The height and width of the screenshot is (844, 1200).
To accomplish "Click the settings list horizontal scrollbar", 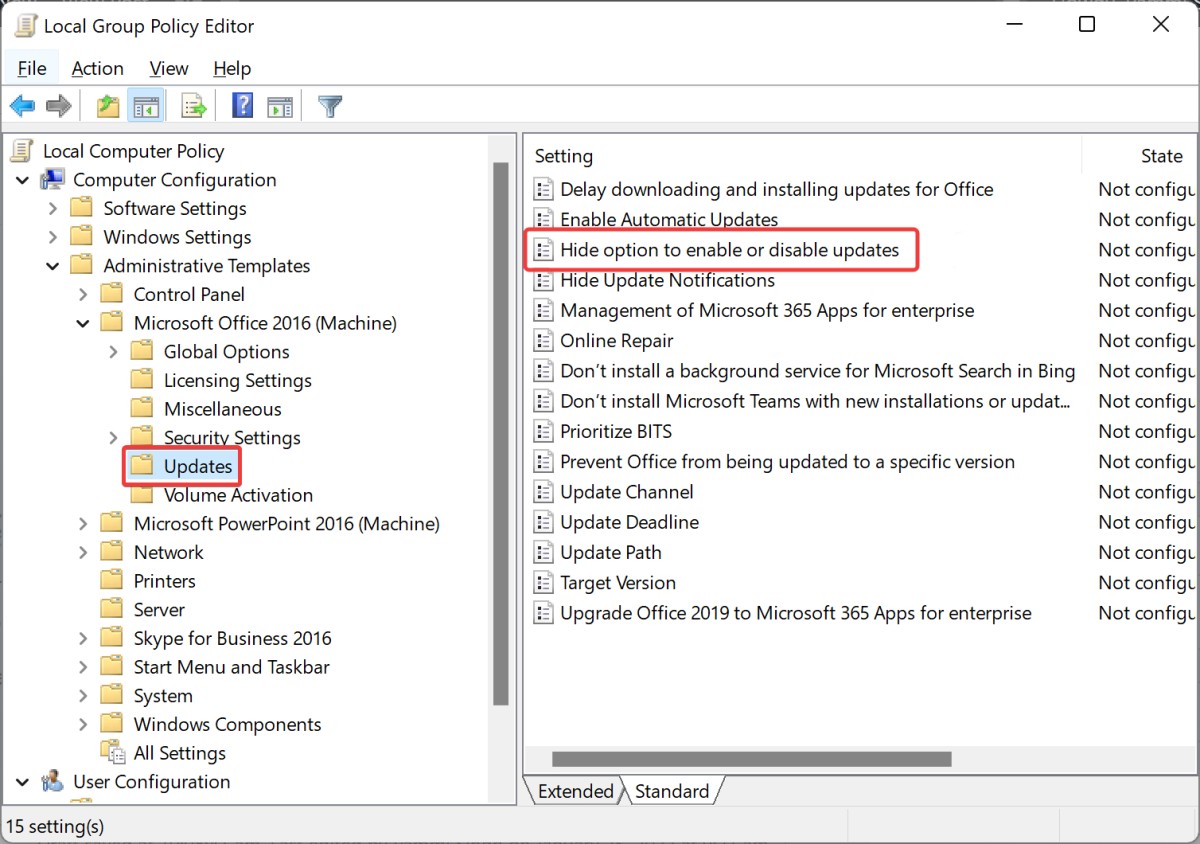I will (x=751, y=760).
